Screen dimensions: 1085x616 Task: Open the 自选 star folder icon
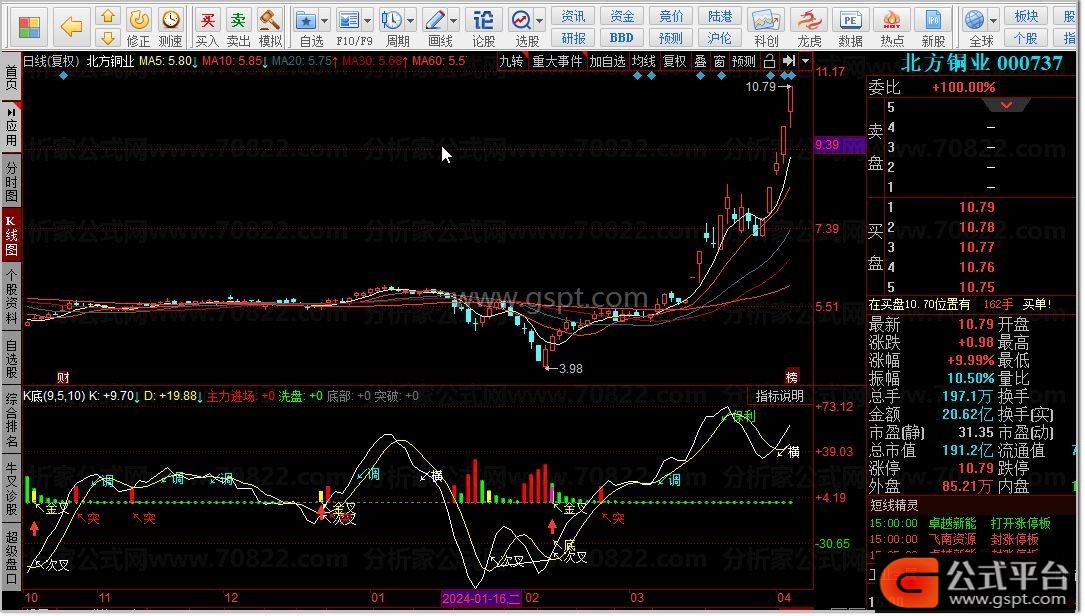click(305, 19)
